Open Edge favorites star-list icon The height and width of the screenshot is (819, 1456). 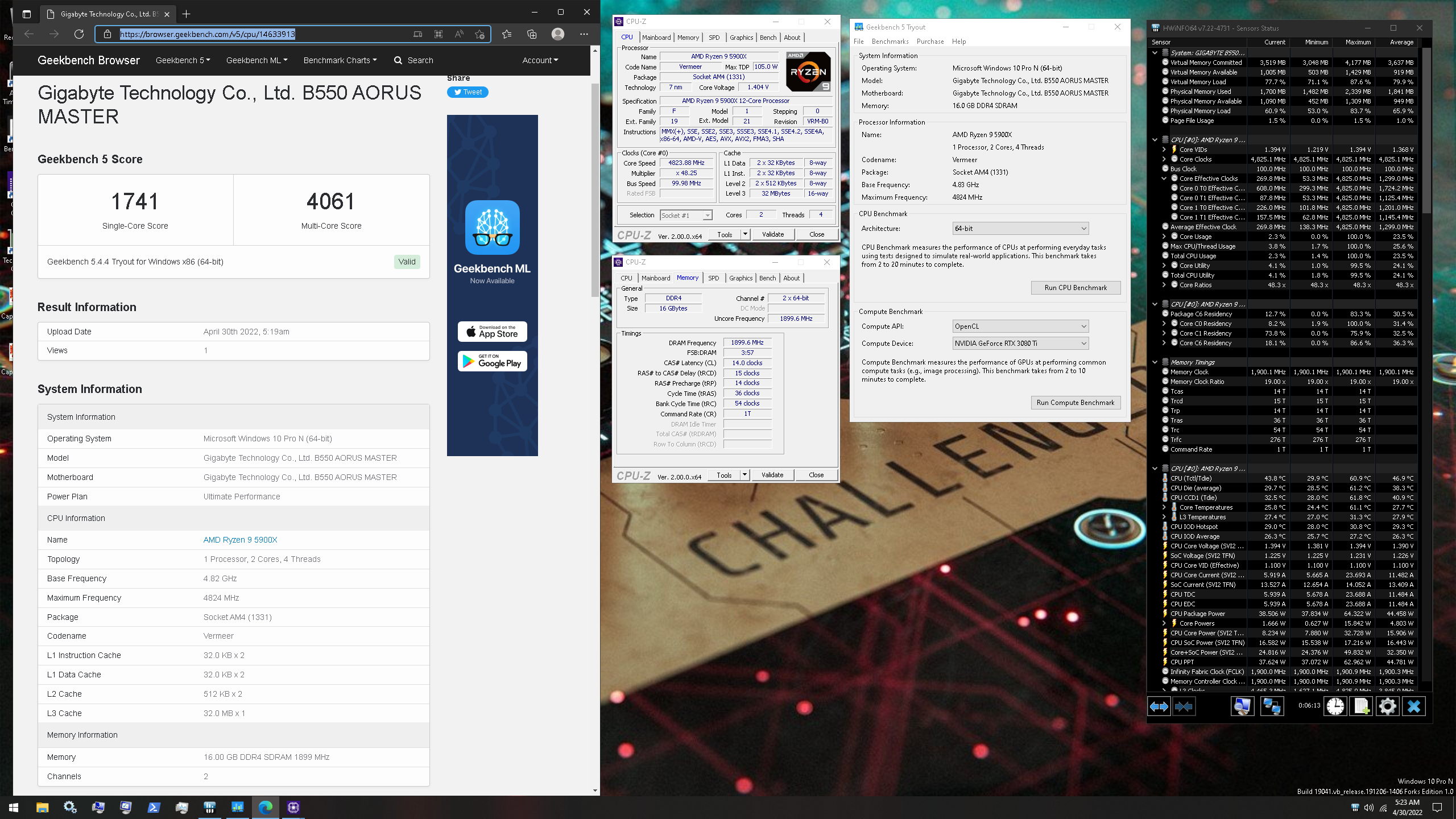(507, 34)
